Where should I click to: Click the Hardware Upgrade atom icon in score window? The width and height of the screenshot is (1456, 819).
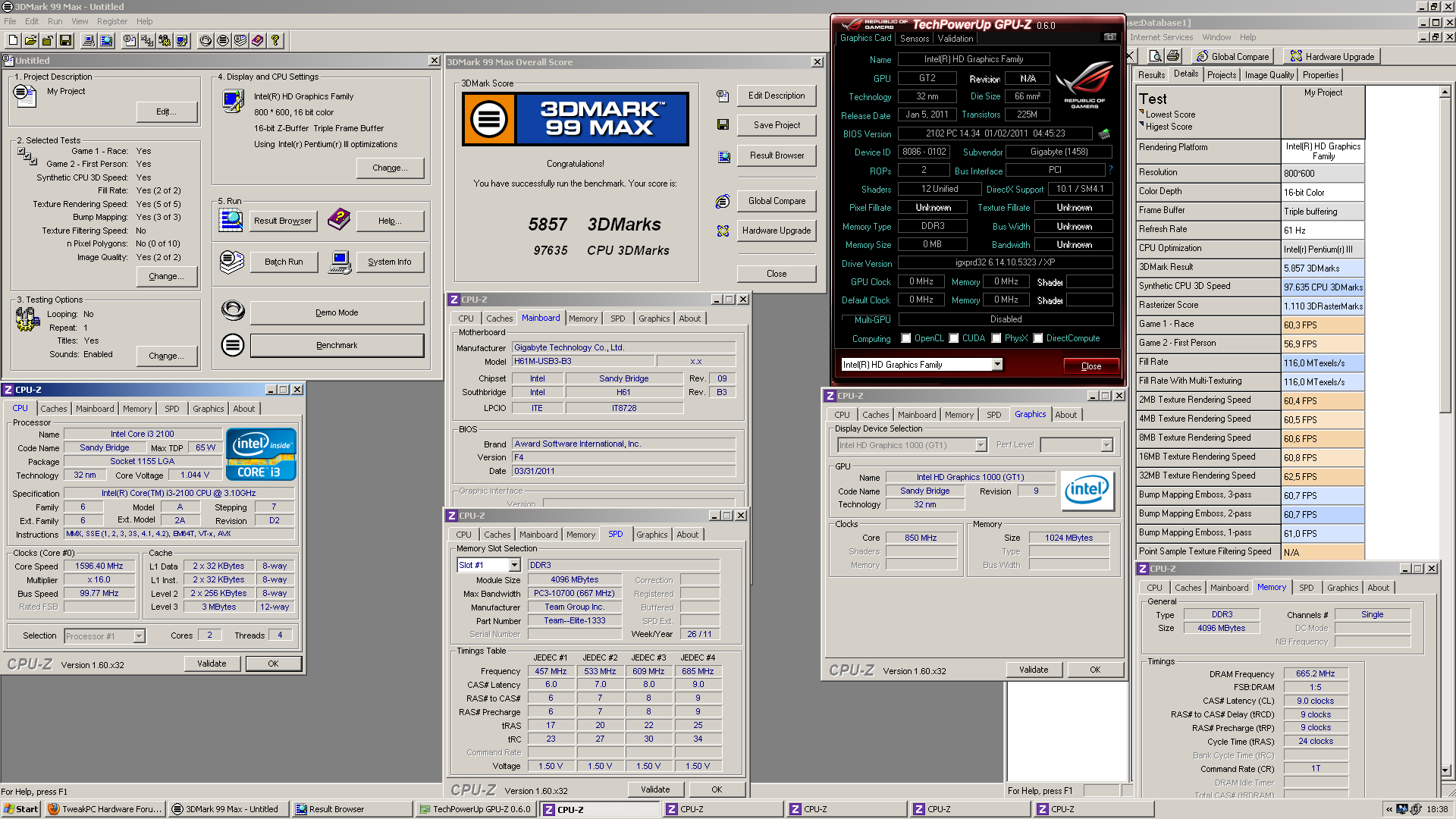pos(723,231)
